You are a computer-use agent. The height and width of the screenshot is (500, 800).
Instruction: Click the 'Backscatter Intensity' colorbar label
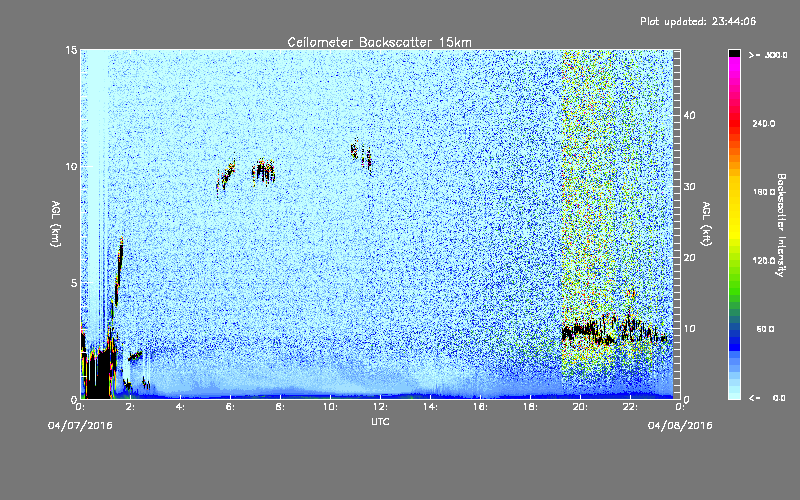[x=781, y=225]
